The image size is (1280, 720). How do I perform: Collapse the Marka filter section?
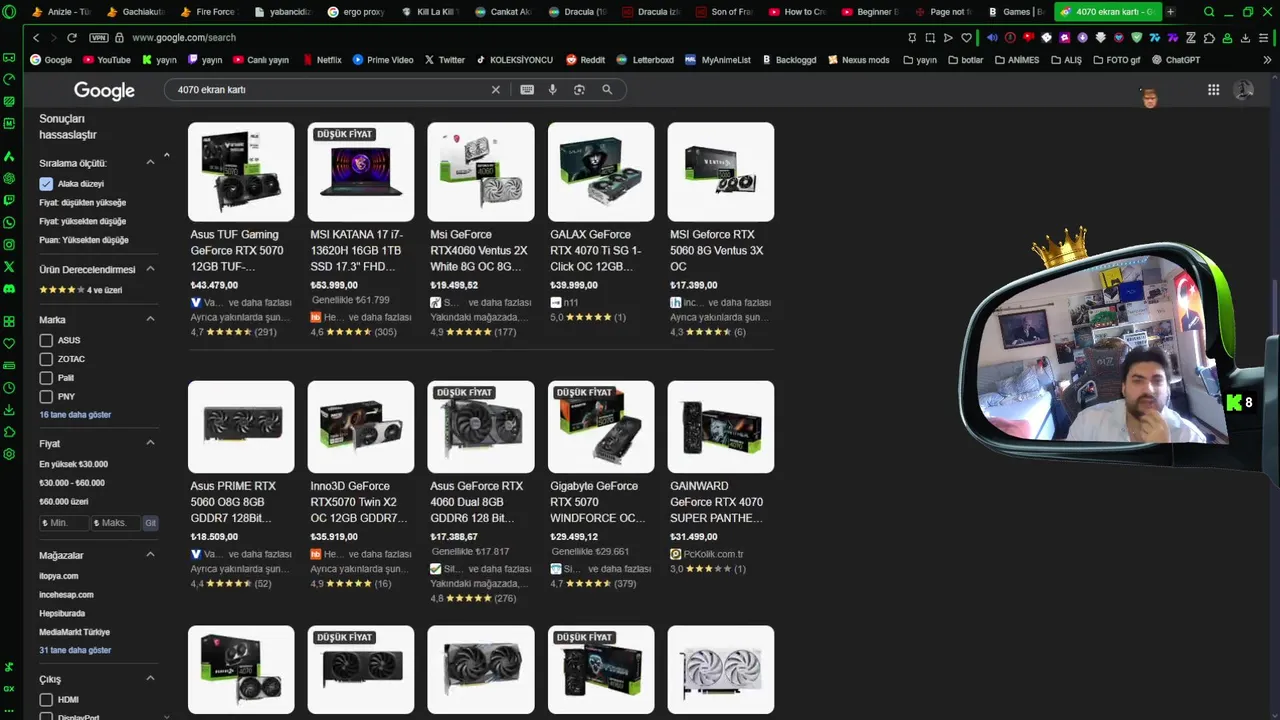pyautogui.click(x=150, y=319)
